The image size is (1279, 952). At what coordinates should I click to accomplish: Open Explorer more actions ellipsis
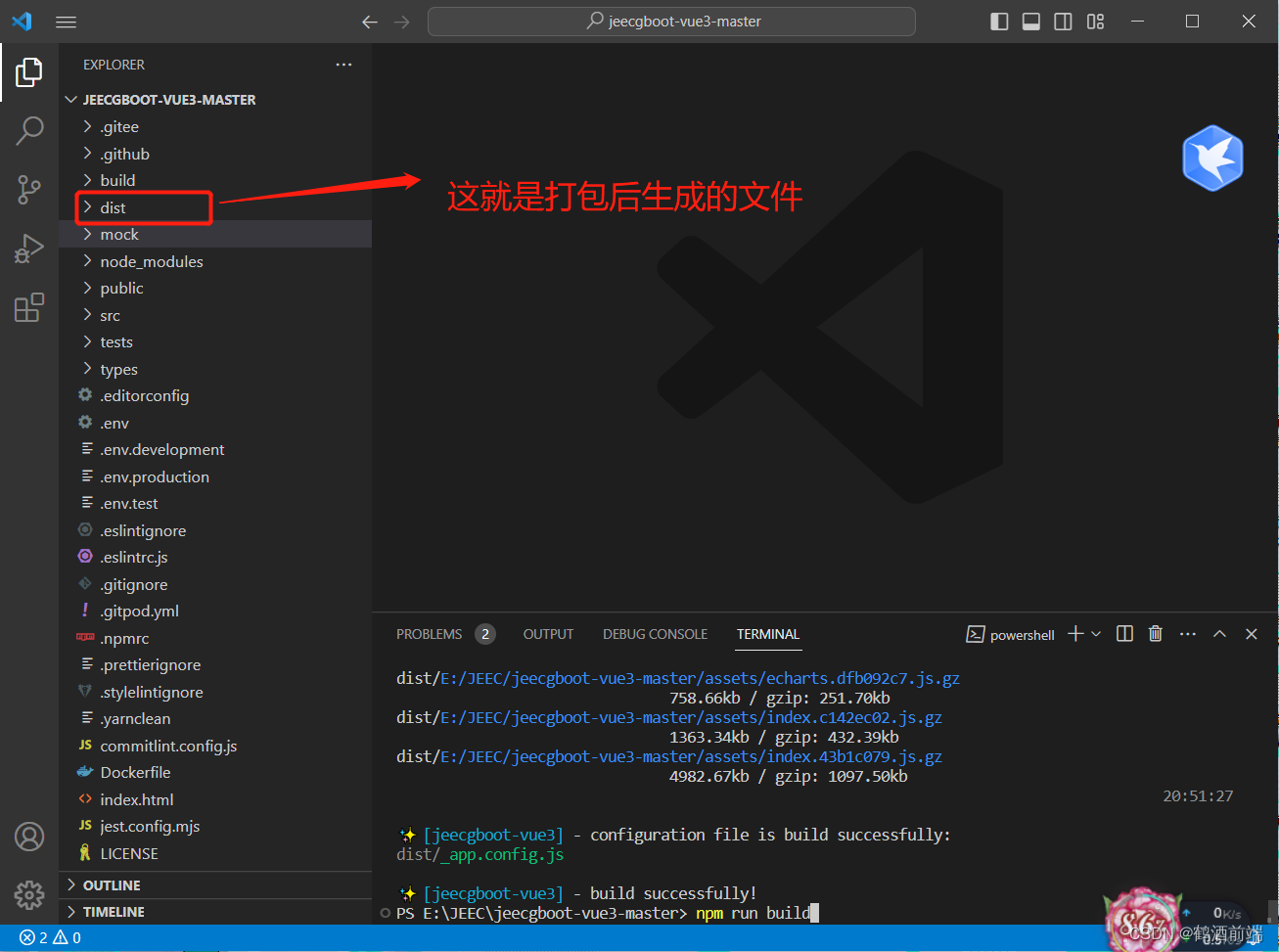click(x=343, y=65)
